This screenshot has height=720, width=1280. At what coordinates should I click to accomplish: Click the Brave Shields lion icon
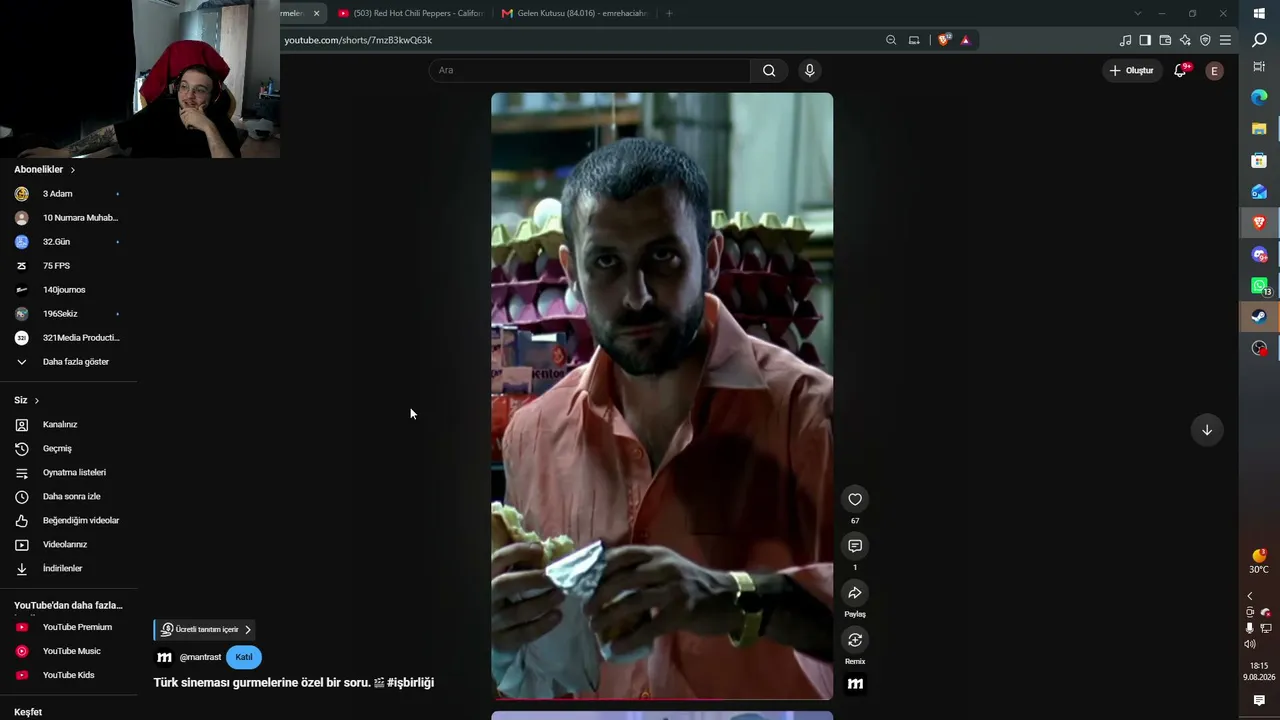(944, 40)
